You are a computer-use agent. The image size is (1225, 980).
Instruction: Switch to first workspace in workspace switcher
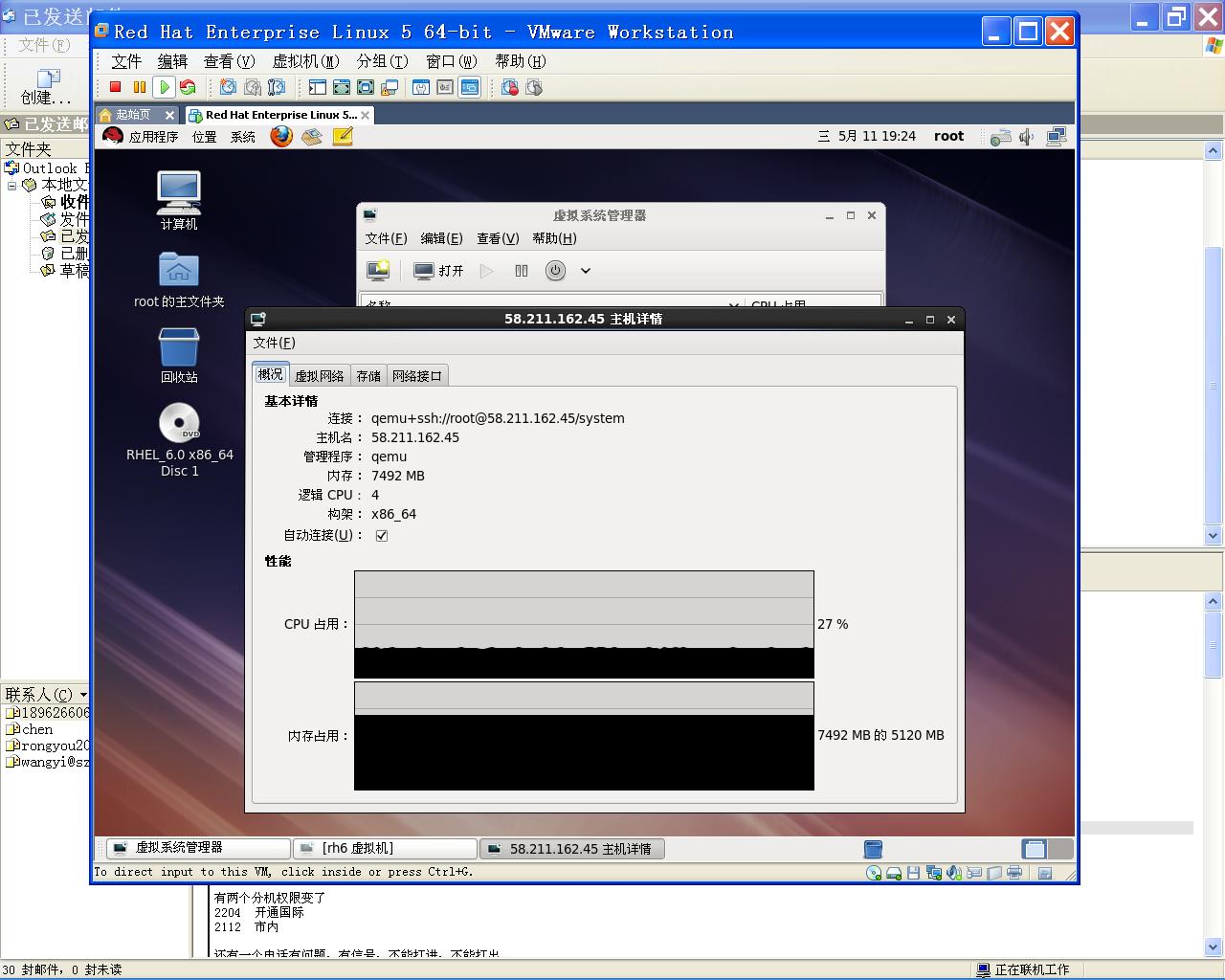(1035, 849)
